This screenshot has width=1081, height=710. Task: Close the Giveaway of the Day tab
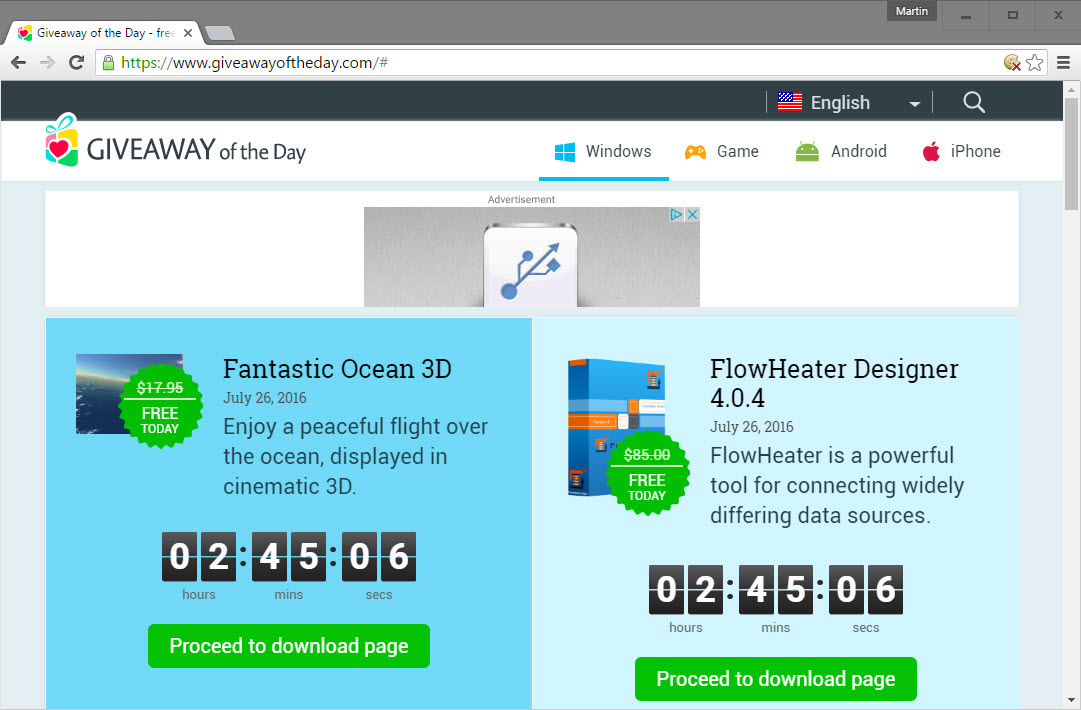pos(188,33)
